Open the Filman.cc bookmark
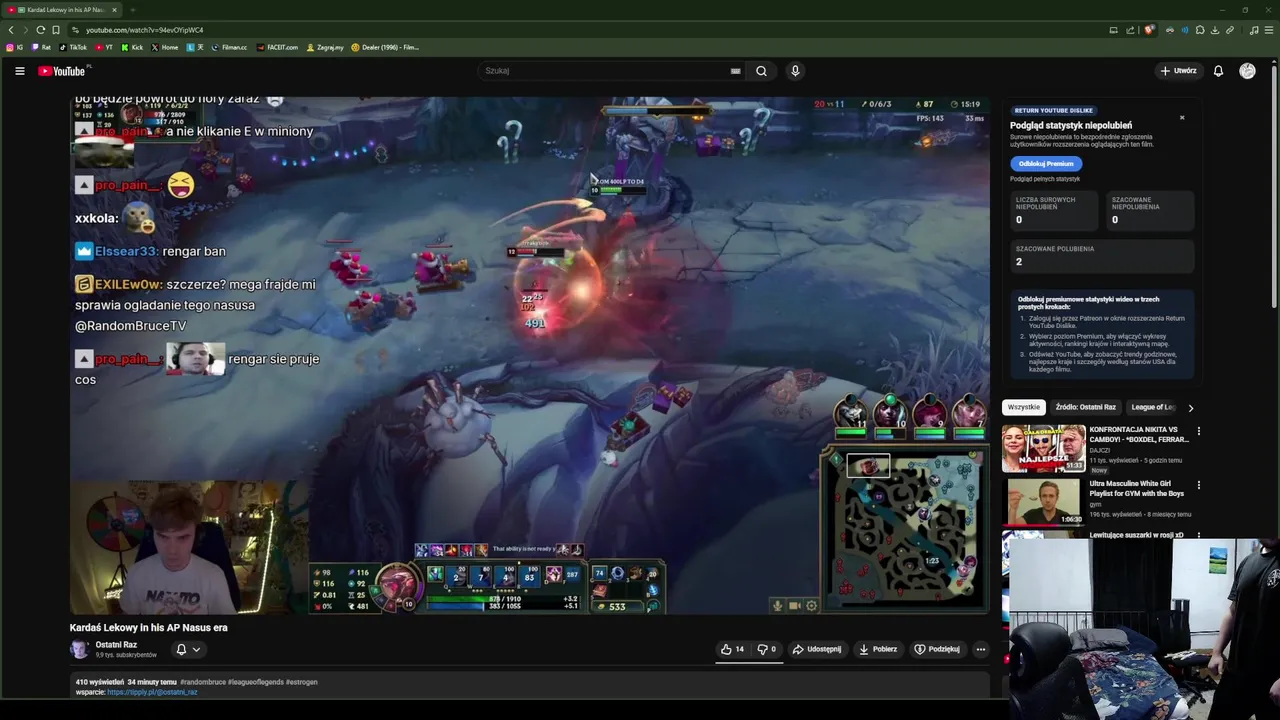 coord(229,47)
